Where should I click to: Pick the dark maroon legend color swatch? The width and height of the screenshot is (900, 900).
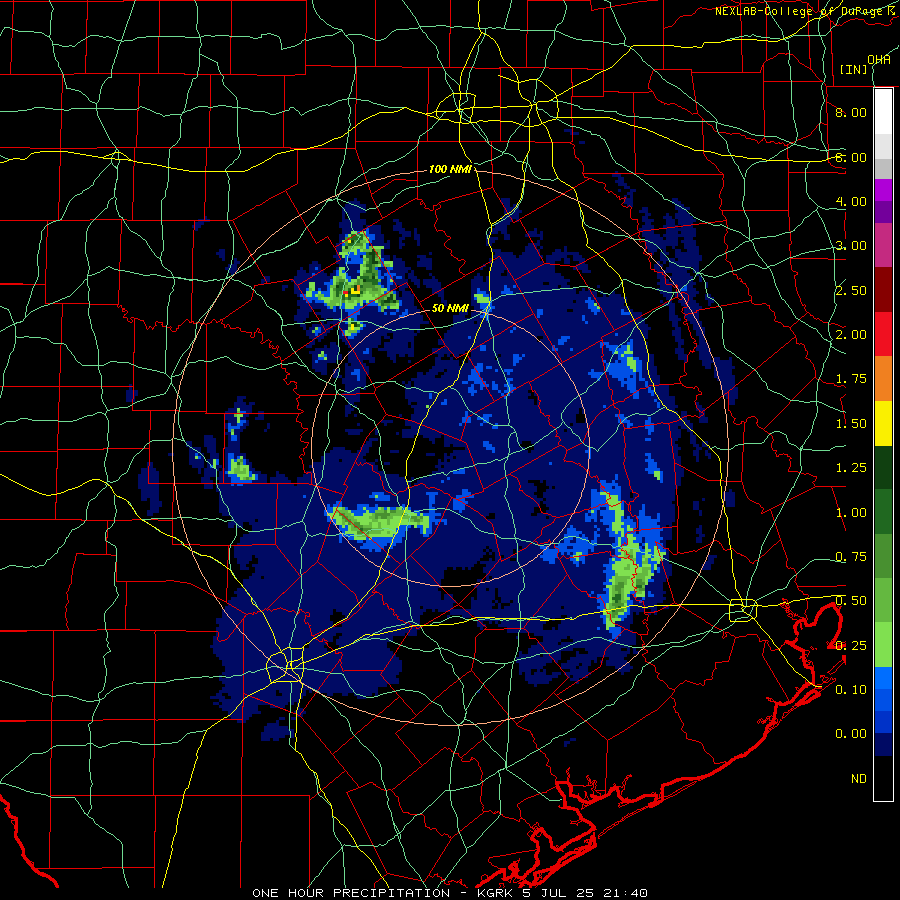click(x=883, y=290)
